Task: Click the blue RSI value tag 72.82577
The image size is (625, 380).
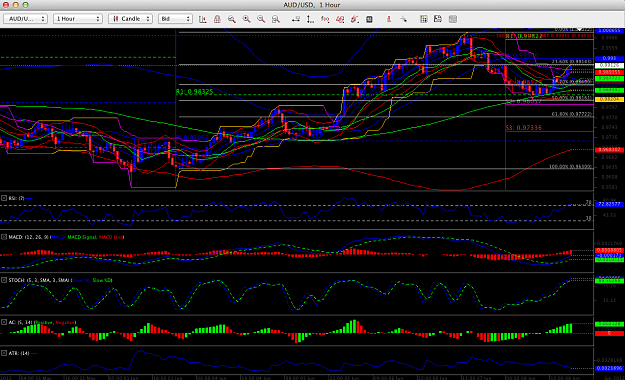Action: pyautogui.click(x=609, y=204)
